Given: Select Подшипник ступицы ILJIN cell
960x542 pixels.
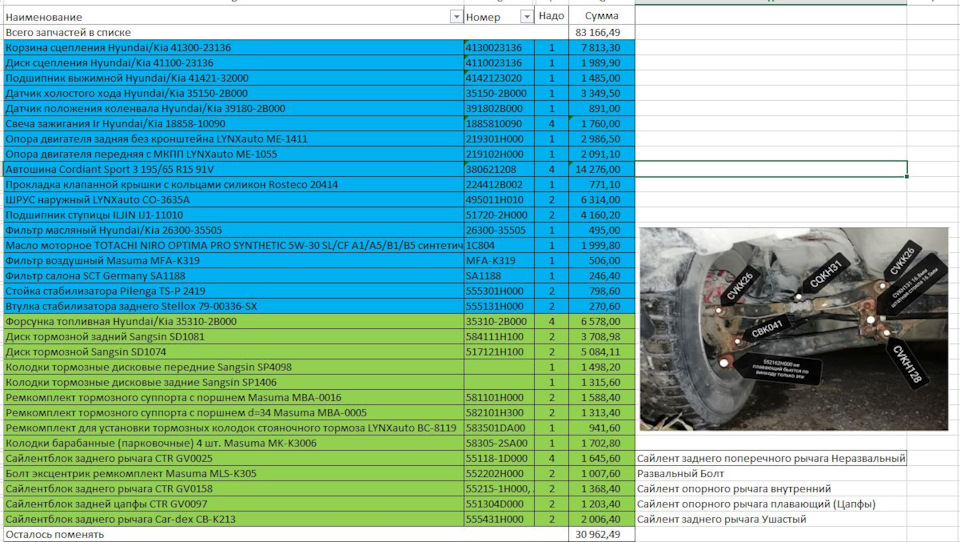Looking at the screenshot, I should [233, 215].
